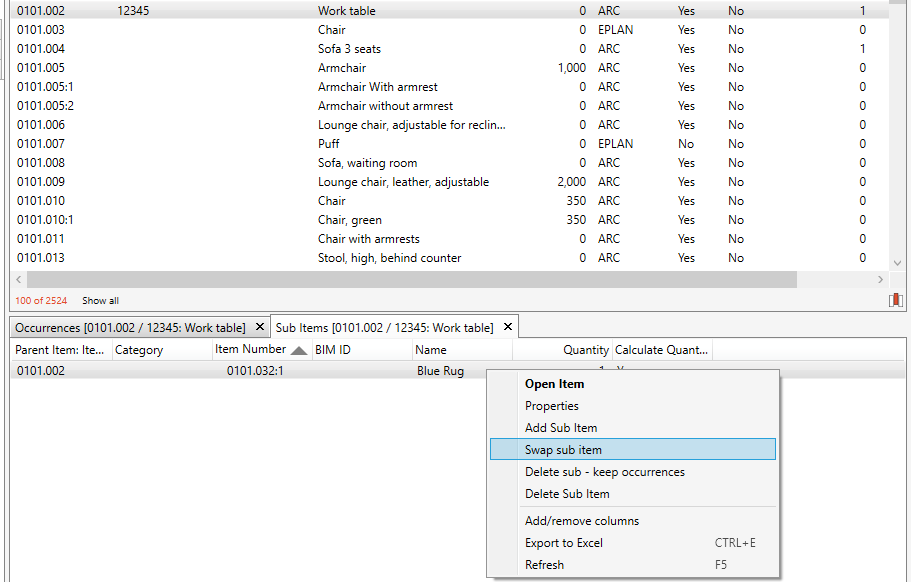911x582 pixels.
Task: Select Export to Excel menu entry
Action: click(x=564, y=543)
